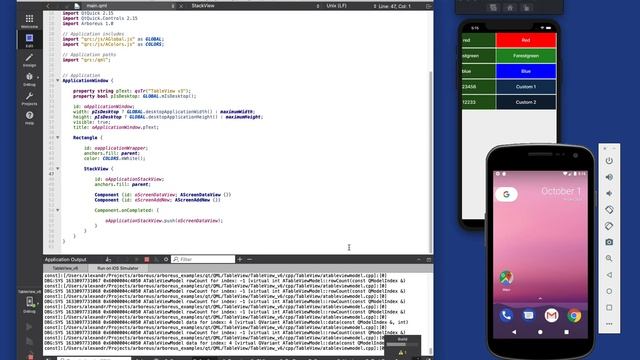The height and width of the screenshot is (360, 640).
Task: Open the Unix (LF) line ending selector
Action: 336,6
